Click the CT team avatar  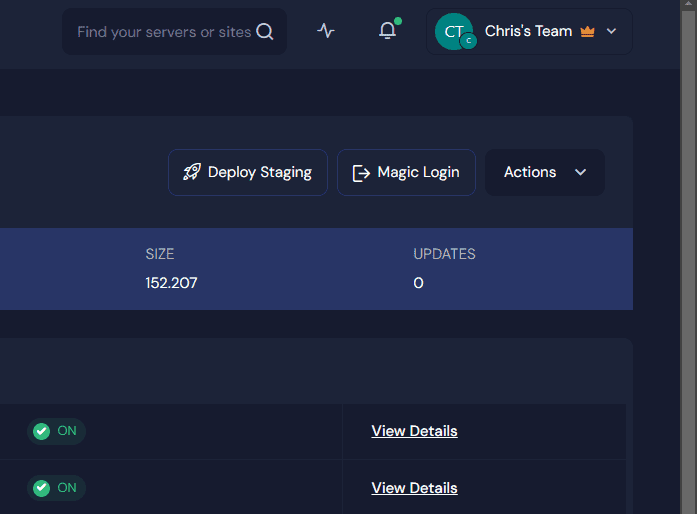click(x=452, y=31)
